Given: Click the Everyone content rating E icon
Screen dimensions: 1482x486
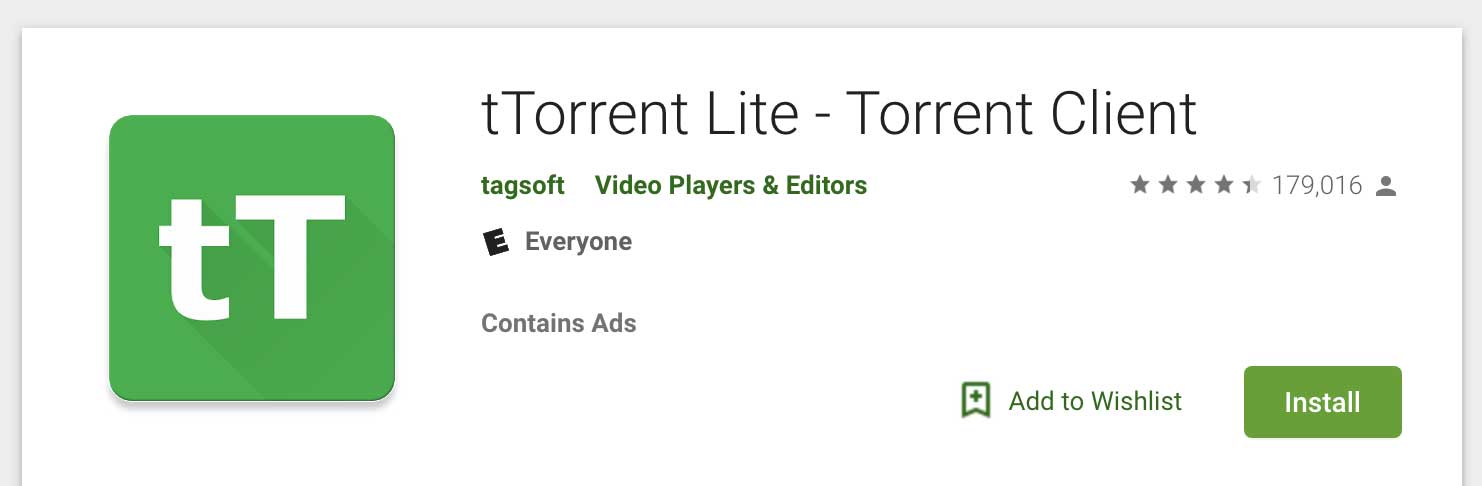Looking at the screenshot, I should [x=496, y=242].
